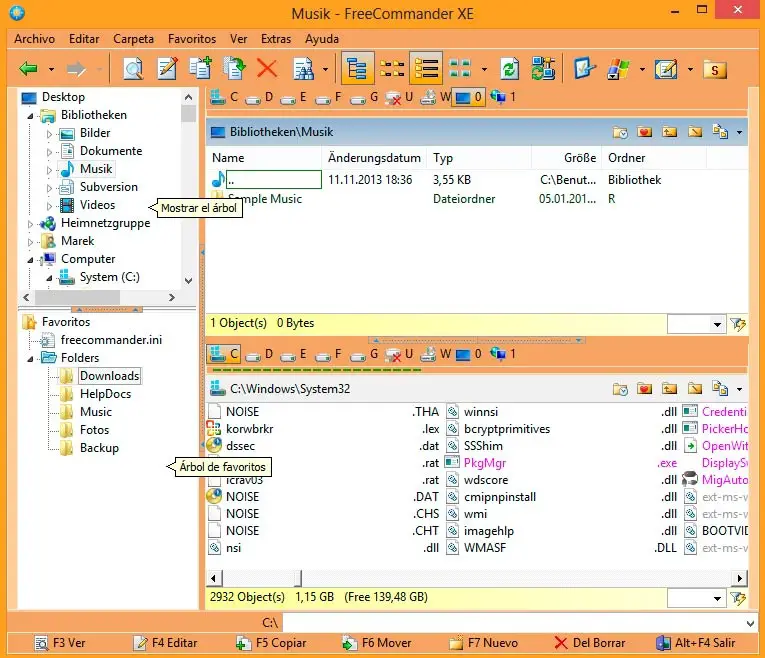Click the filter funnel icon in upper panel

tap(739, 324)
